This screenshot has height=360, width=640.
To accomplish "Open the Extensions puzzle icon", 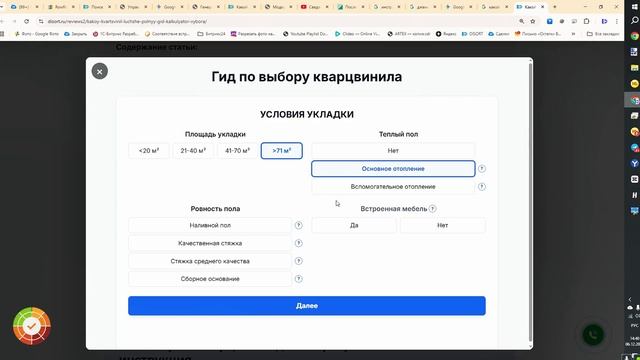I will pyautogui.click(x=587, y=21).
